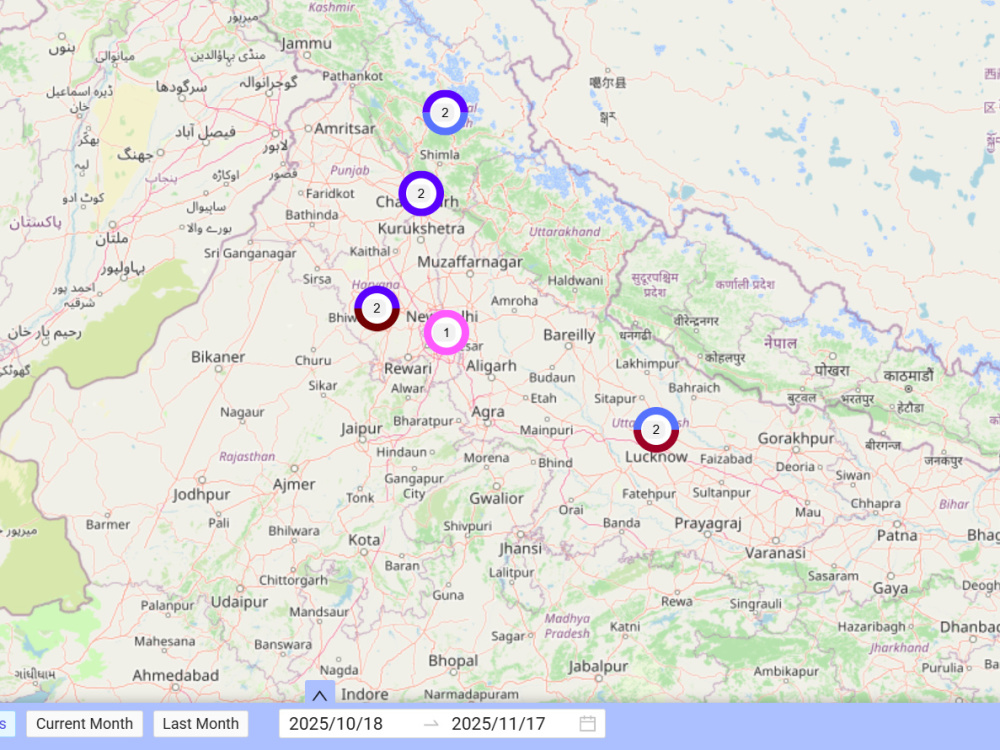Click the Aligarh city label
The image size is (1000, 750).
(x=491, y=366)
